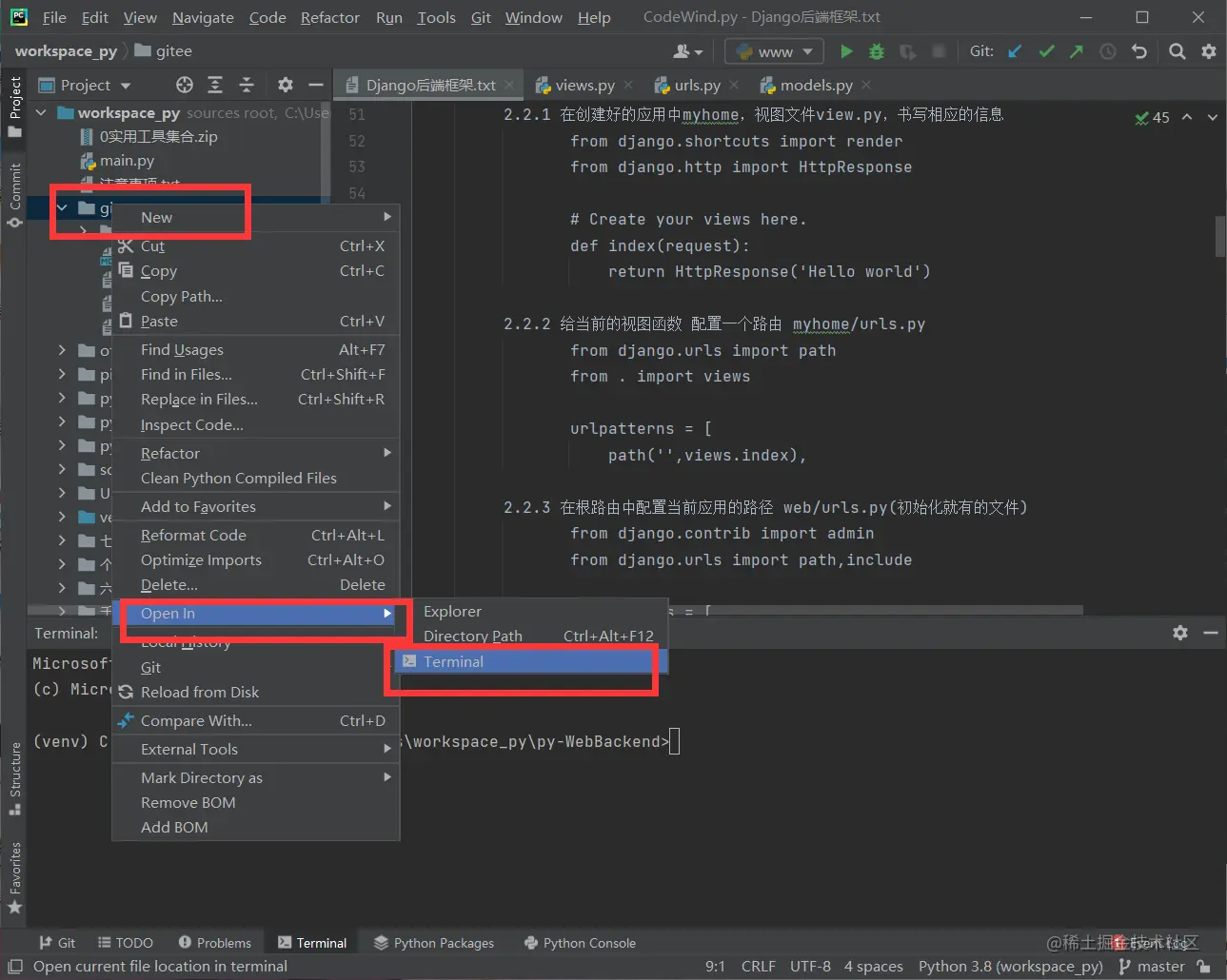This screenshot has width=1227, height=980.
Task: Start debugging with the bug icon
Action: point(877,51)
